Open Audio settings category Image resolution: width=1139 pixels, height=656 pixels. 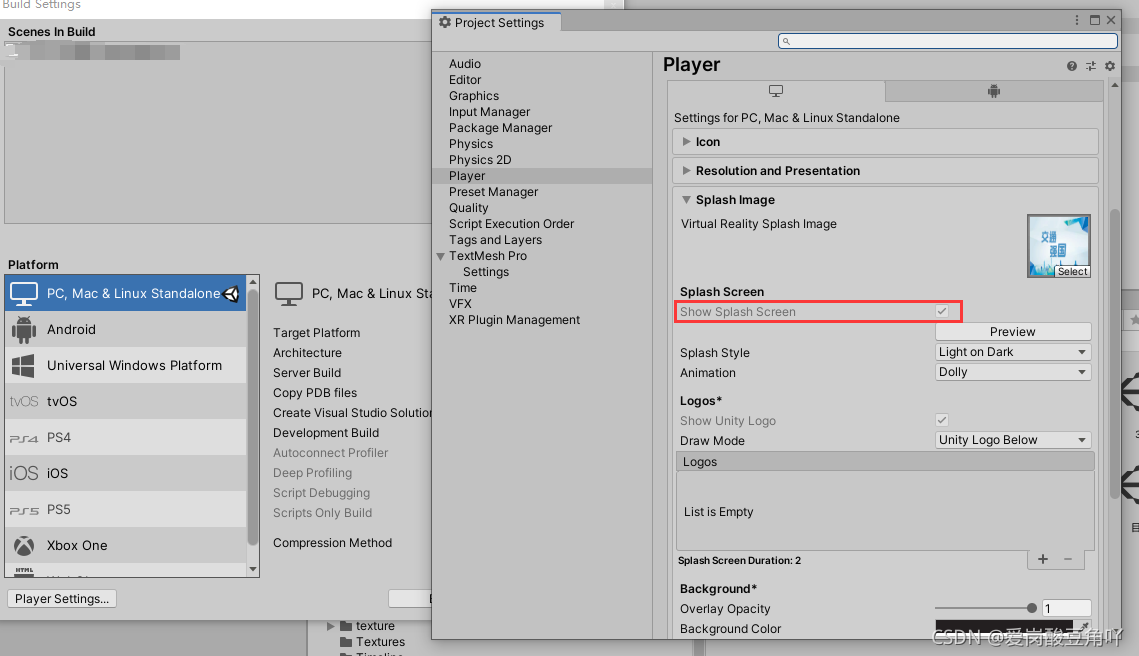click(x=465, y=64)
